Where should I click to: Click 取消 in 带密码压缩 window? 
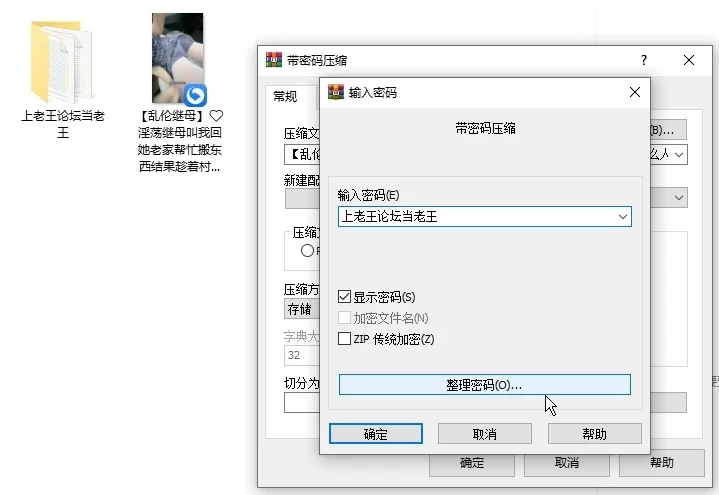coord(567,463)
